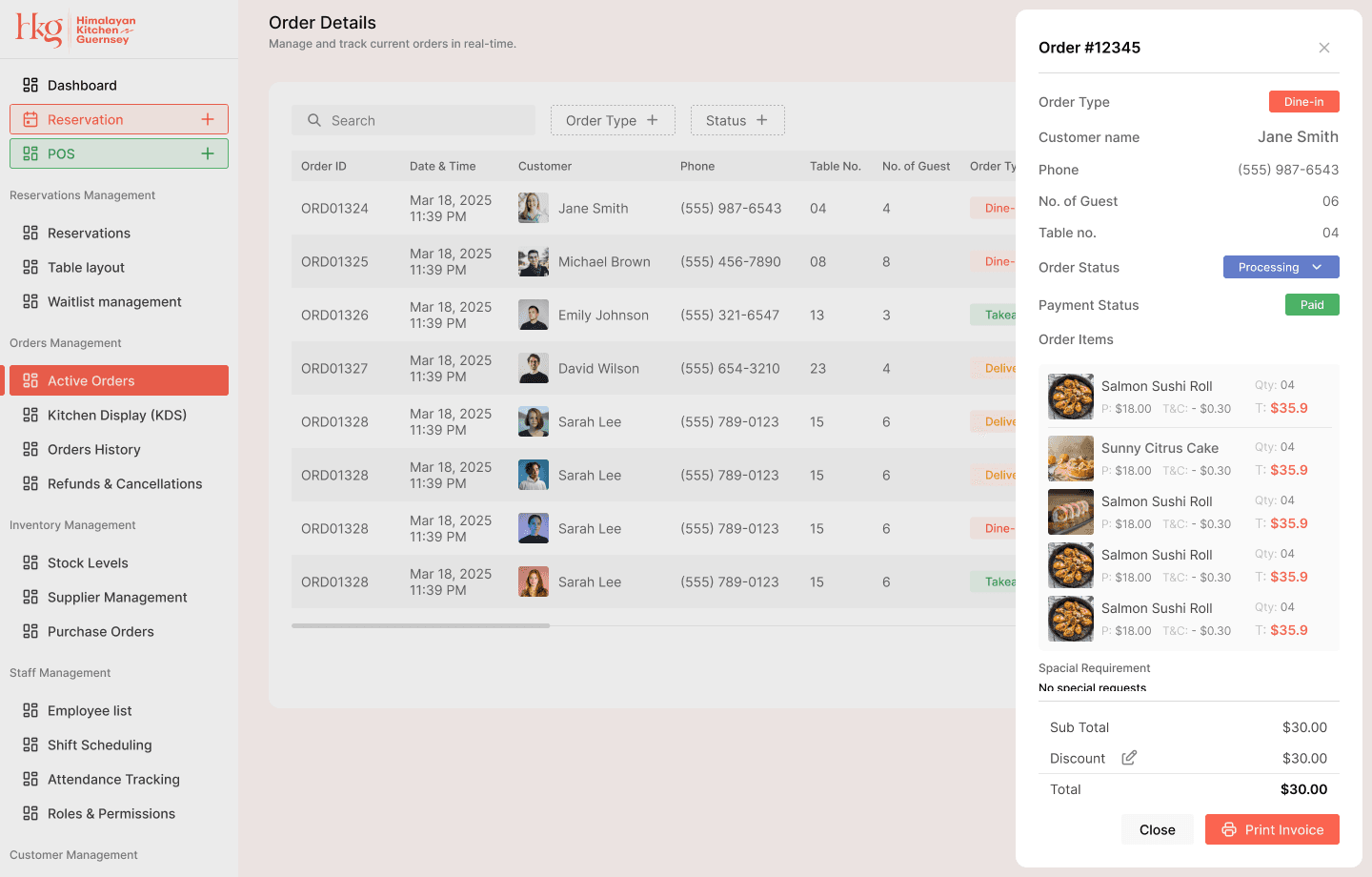This screenshot has width=1372, height=877.
Task: Click the Close button in the order panel
Action: [x=1158, y=829]
